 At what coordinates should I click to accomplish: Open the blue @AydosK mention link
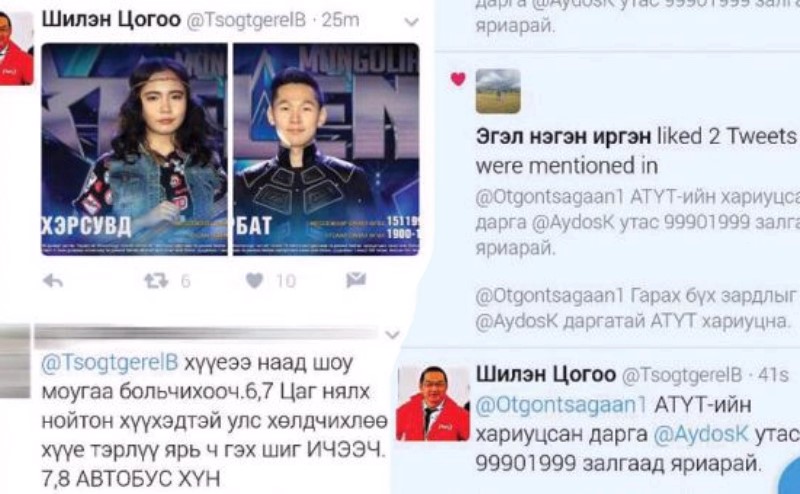701,434
